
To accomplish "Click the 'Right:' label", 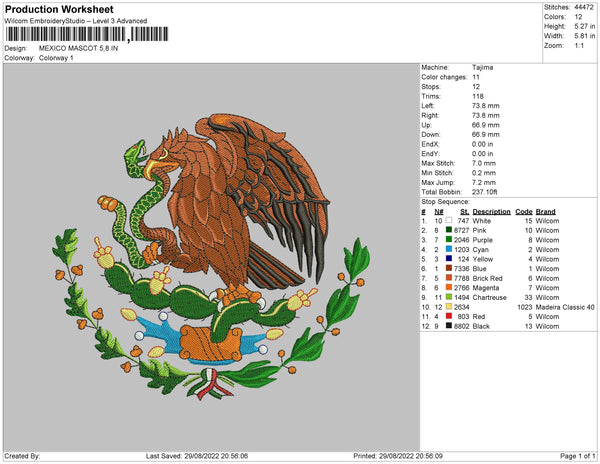I will (x=430, y=116).
